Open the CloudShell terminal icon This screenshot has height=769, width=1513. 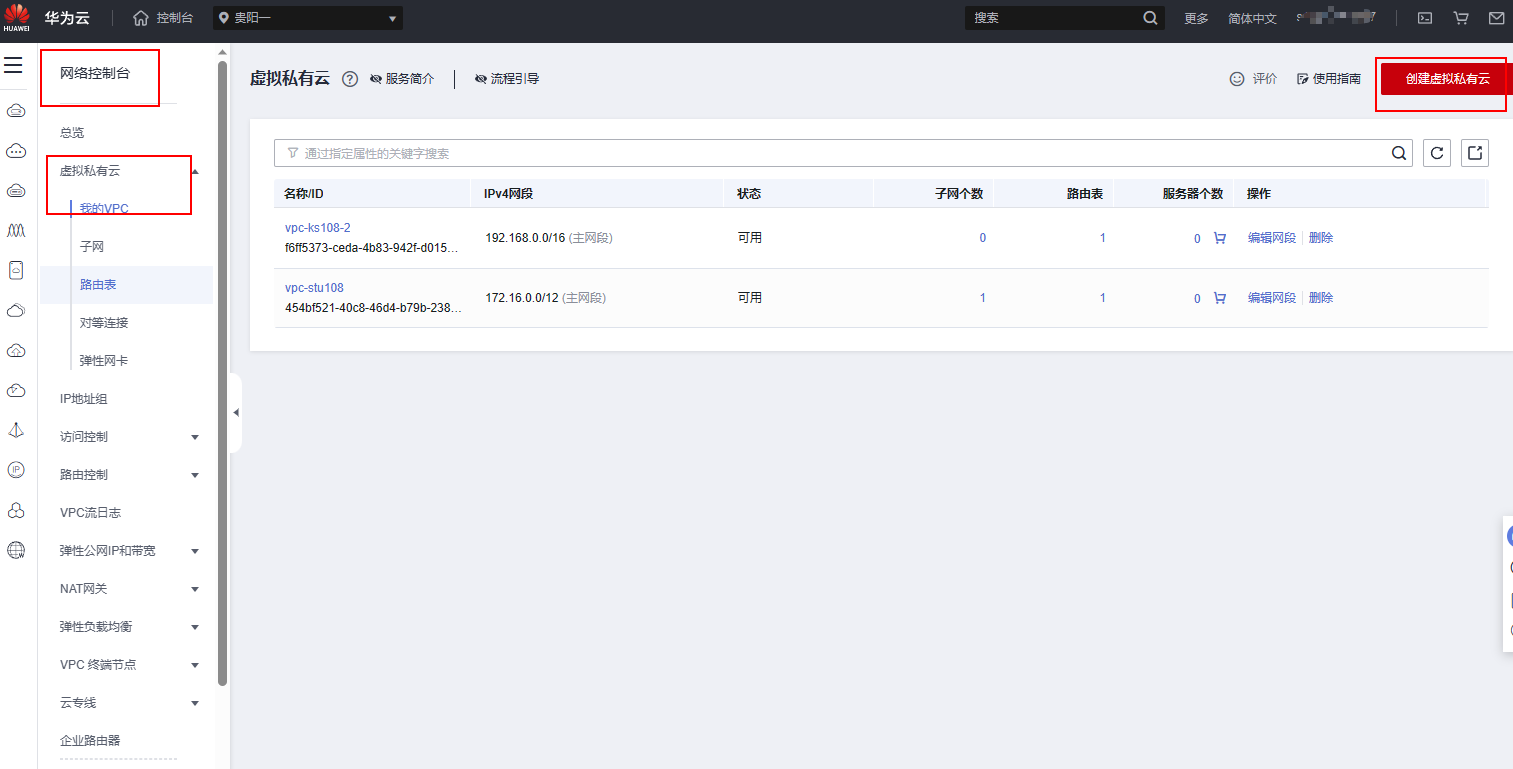click(x=1426, y=18)
